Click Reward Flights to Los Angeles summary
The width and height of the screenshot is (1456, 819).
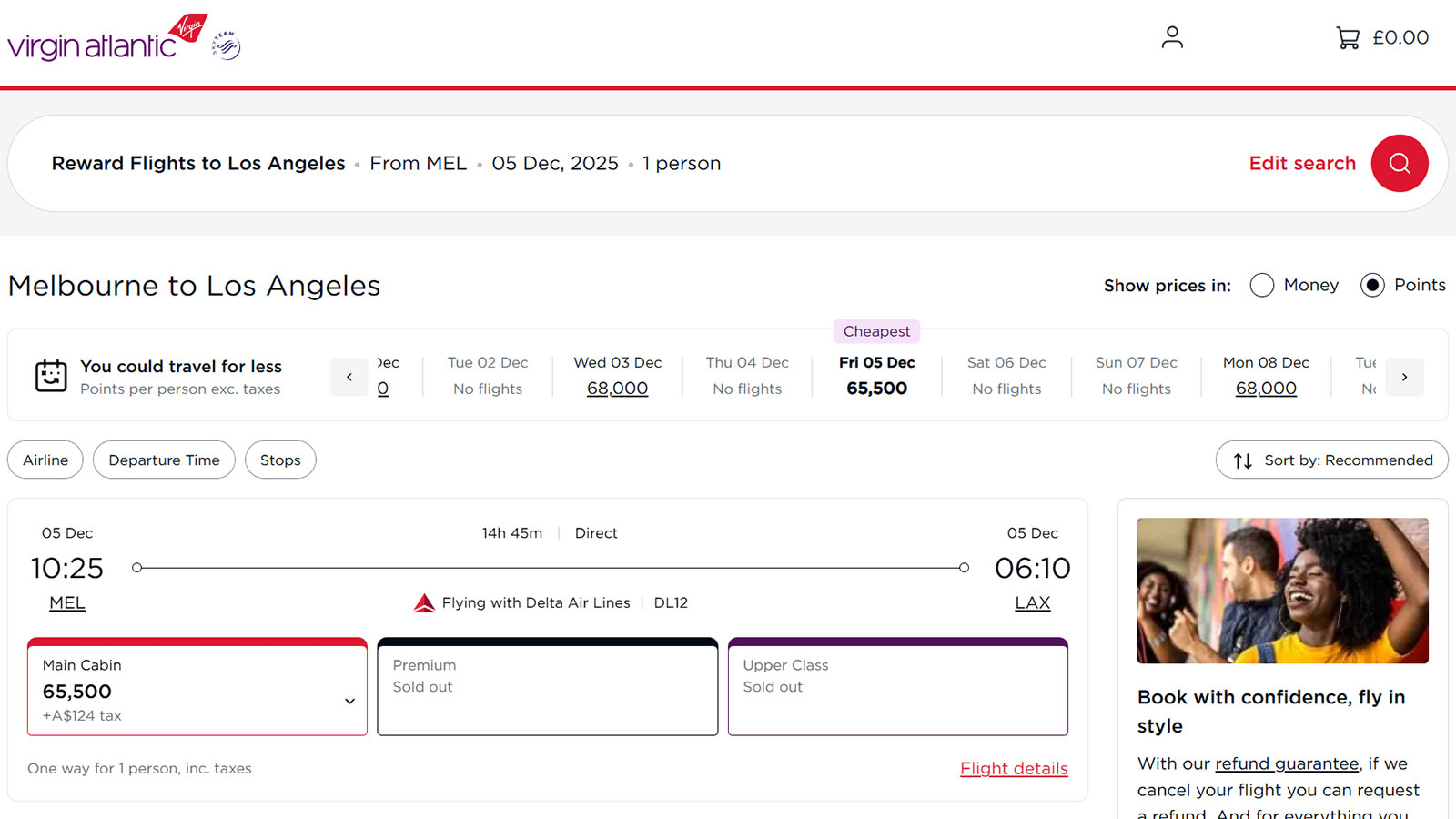[x=198, y=163]
